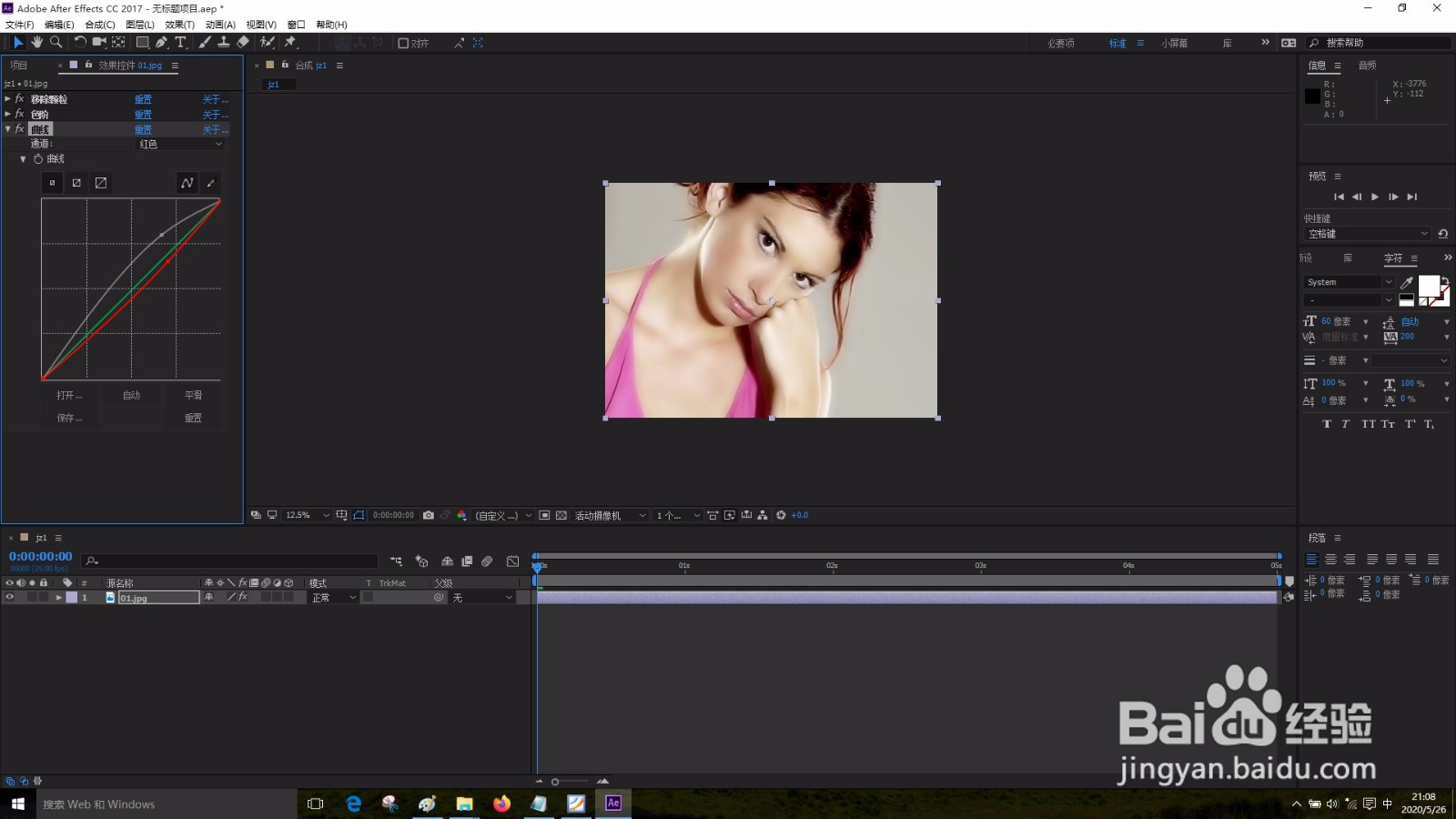The height and width of the screenshot is (819, 1456).
Task: Toggle region of interest in viewer
Action: 544,515
